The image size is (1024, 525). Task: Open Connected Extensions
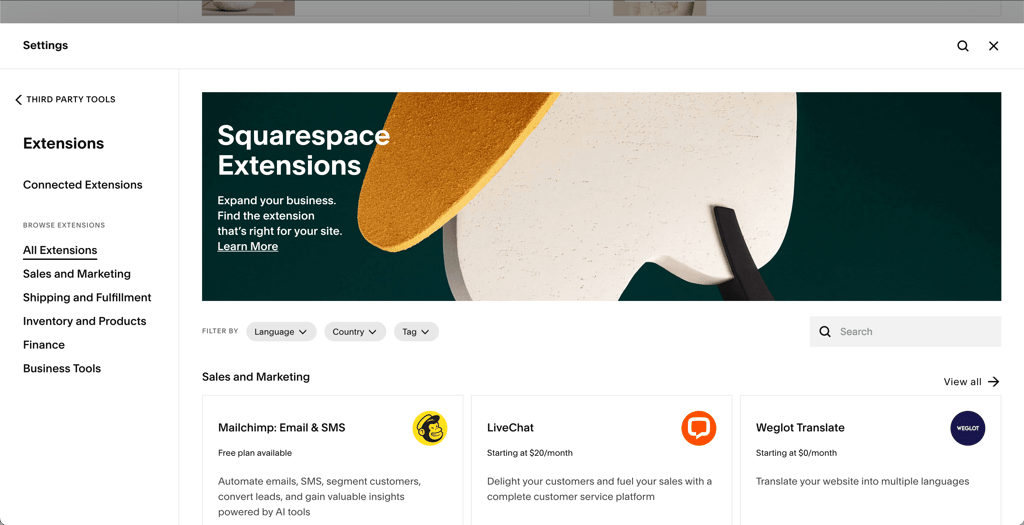click(82, 185)
